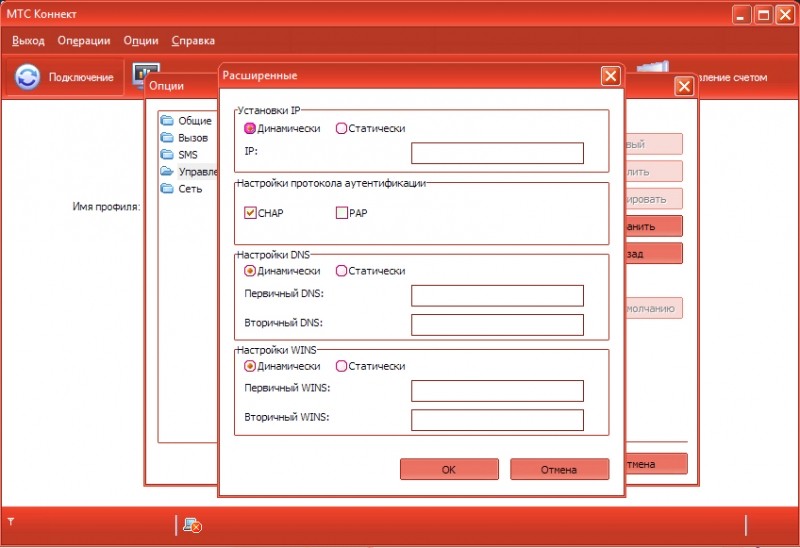
Task: Click the disconnected network status bar icon
Action: [192, 525]
